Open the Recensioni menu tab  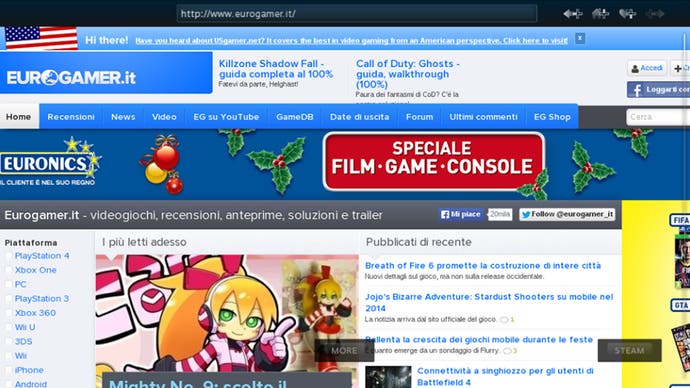click(71, 117)
